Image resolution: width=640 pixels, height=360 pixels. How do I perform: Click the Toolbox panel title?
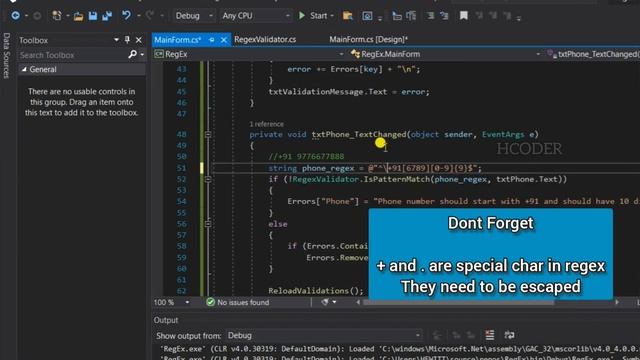pyautogui.click(x=33, y=40)
